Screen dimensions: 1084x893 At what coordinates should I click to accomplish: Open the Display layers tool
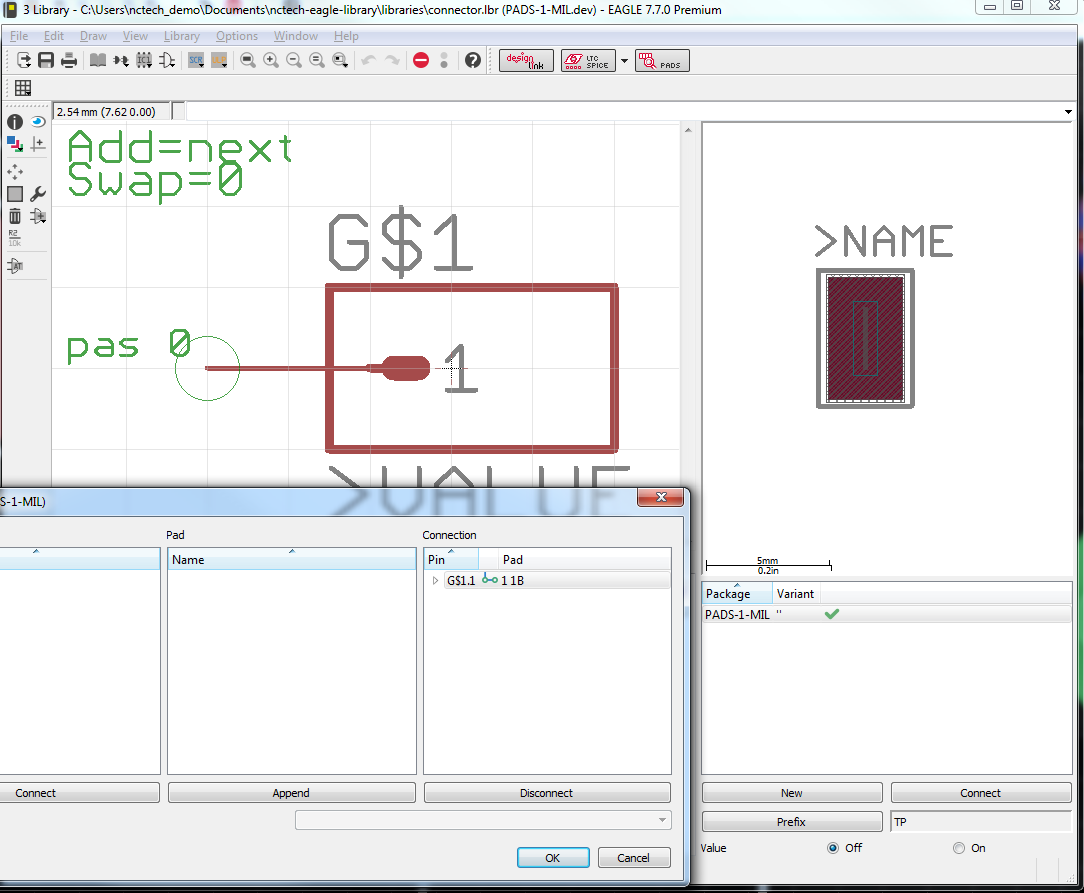pyautogui.click(x=14, y=144)
